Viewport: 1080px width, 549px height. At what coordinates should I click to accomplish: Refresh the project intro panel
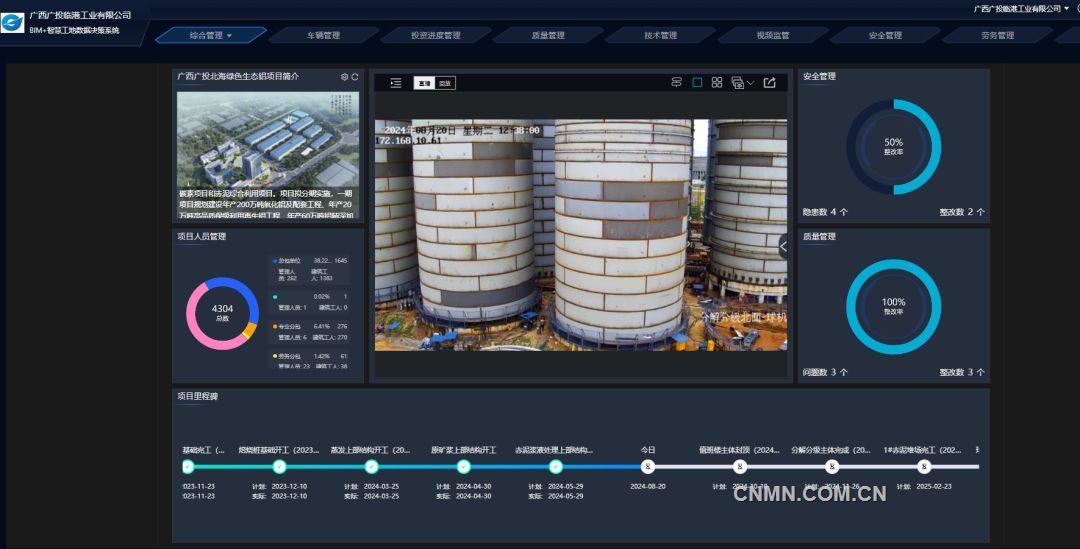(354, 77)
